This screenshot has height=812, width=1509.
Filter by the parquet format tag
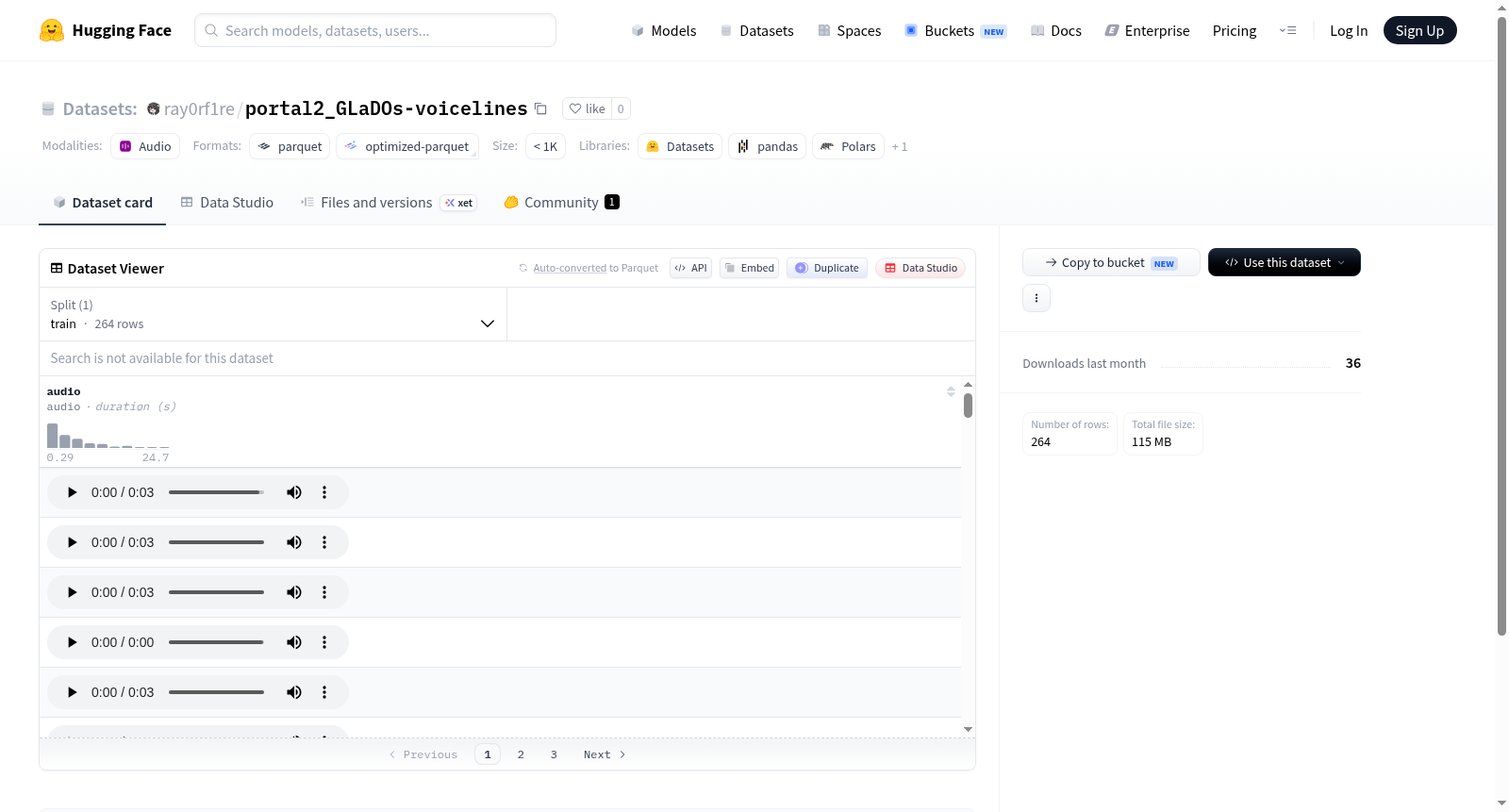coord(290,146)
